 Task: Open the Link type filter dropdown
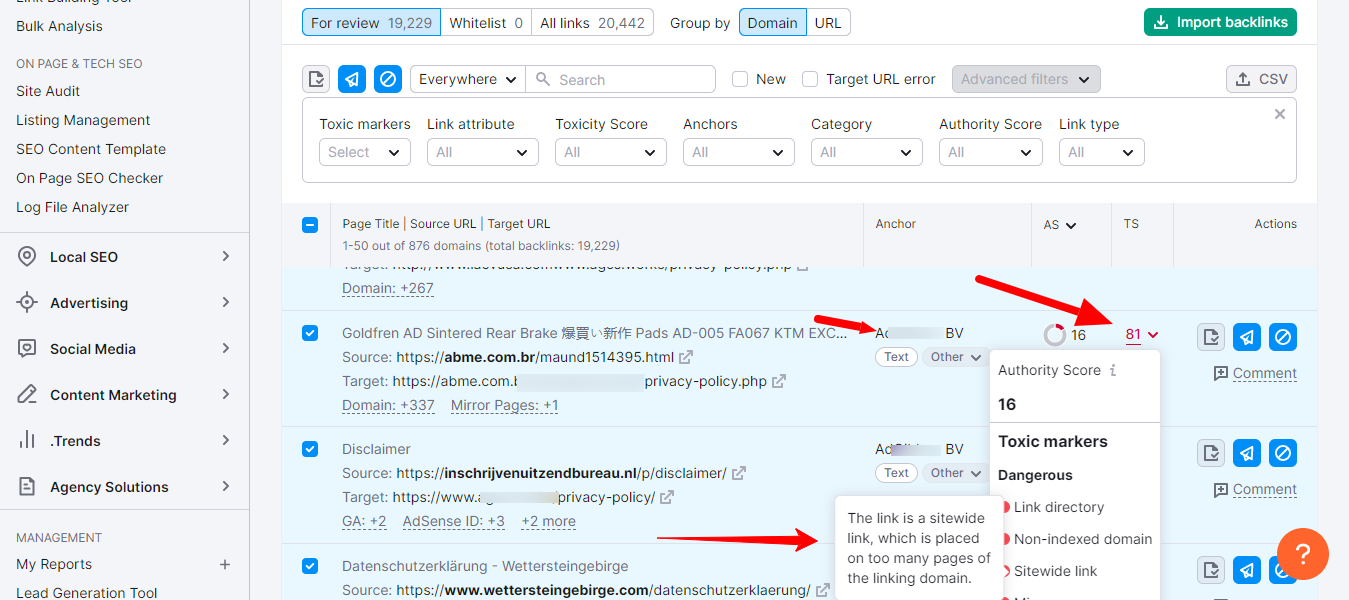click(1102, 152)
